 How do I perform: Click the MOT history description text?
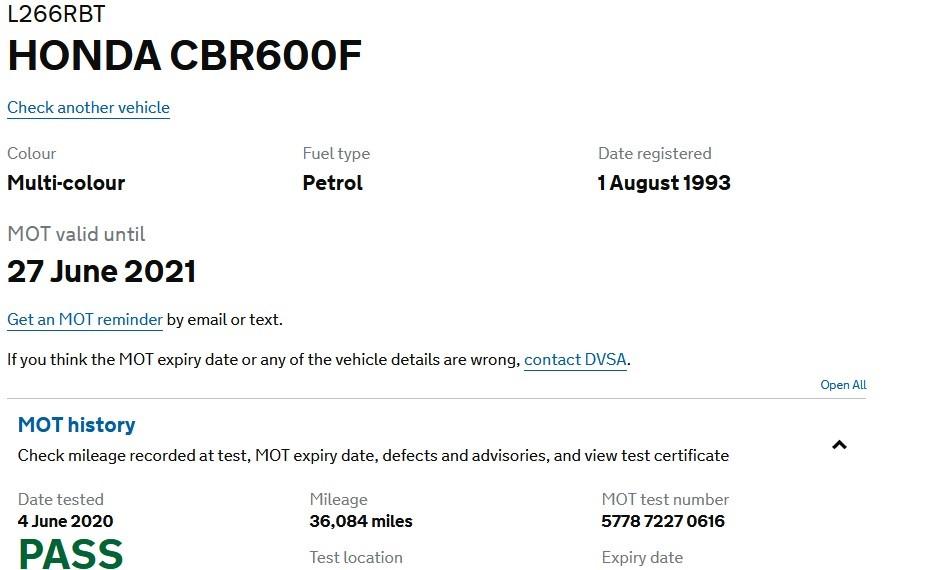coord(373,456)
